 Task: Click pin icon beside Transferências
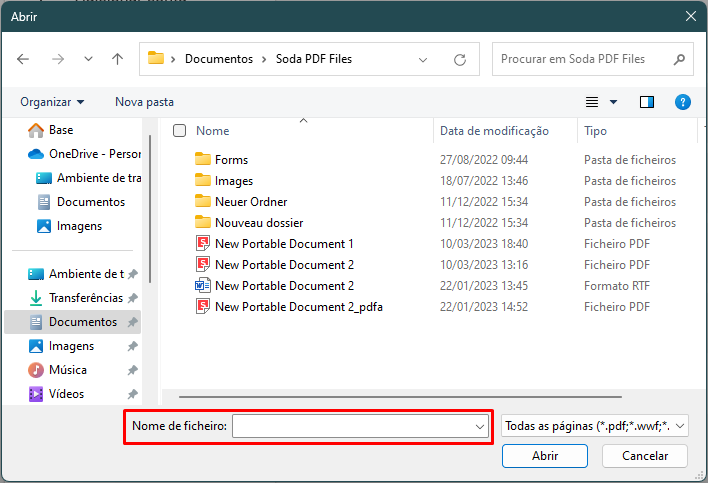(132, 298)
